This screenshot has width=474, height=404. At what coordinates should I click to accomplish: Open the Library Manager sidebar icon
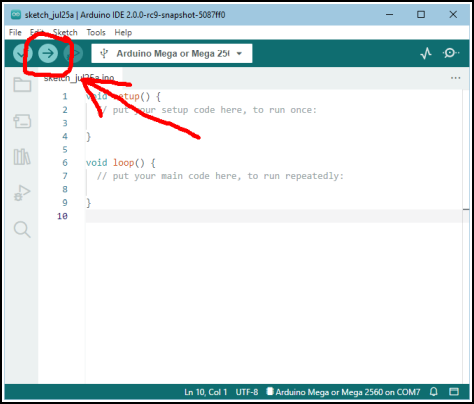(22, 157)
